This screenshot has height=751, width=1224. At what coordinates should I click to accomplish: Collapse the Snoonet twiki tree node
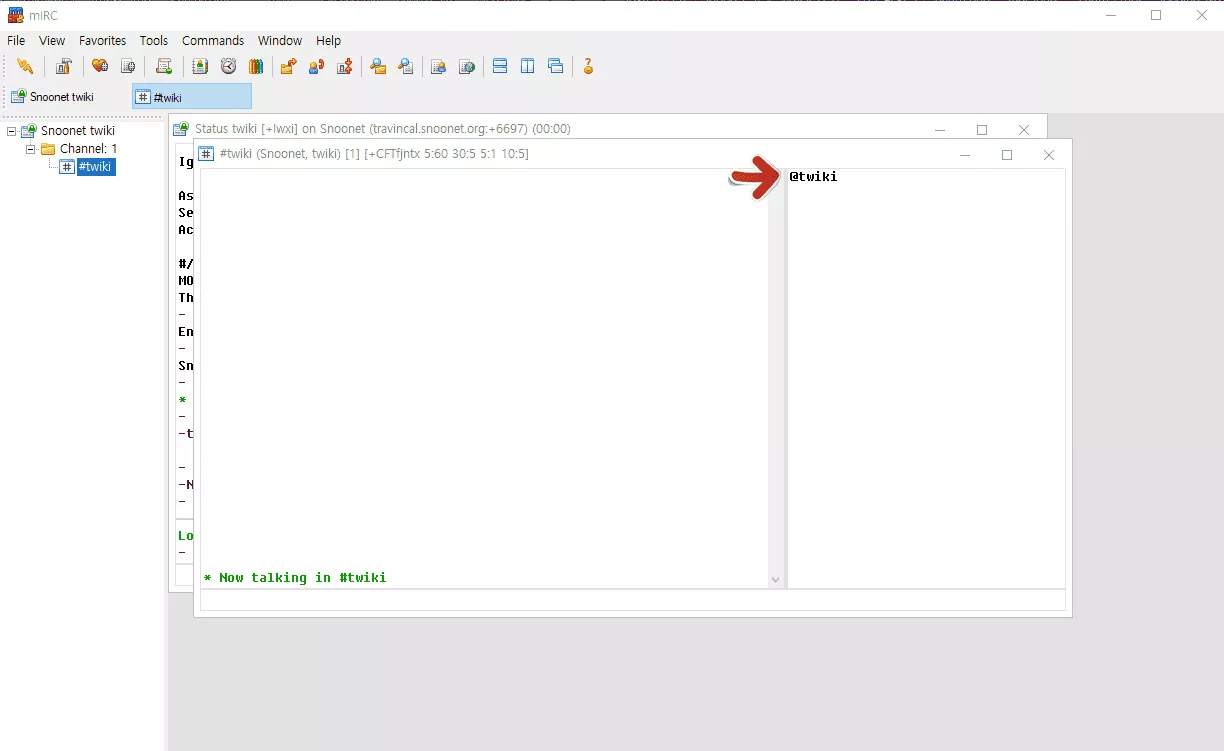coord(11,131)
